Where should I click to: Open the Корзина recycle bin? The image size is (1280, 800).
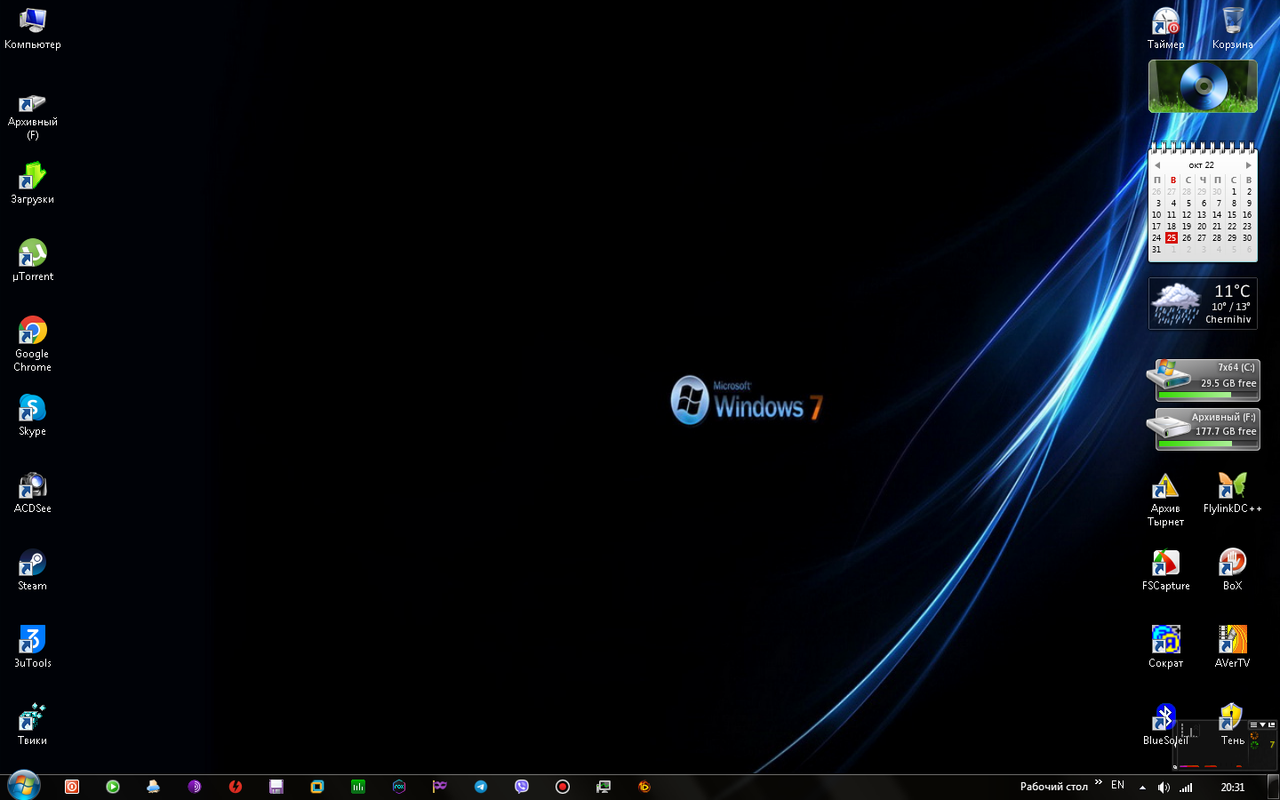pos(1233,28)
